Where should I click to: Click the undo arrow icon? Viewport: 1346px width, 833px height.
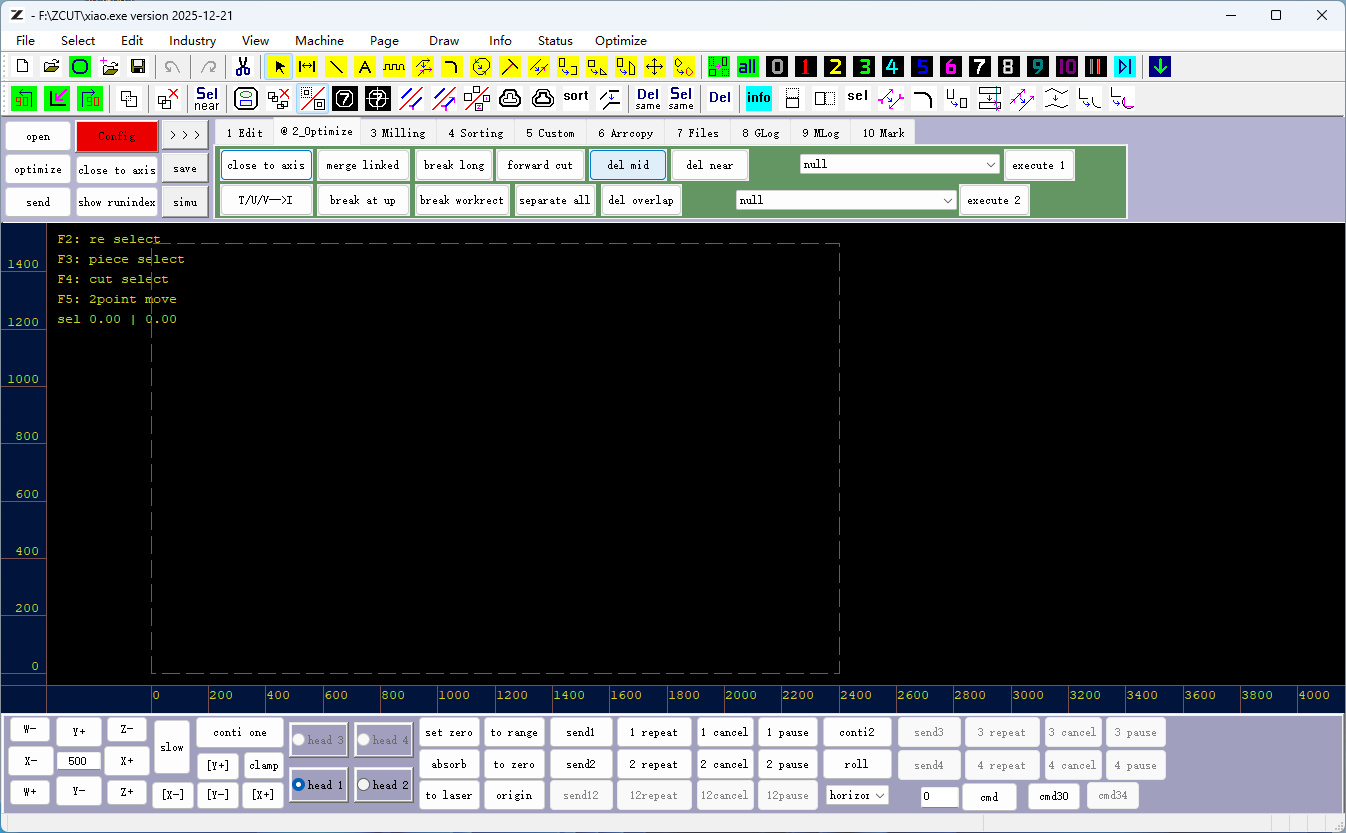coord(173,67)
